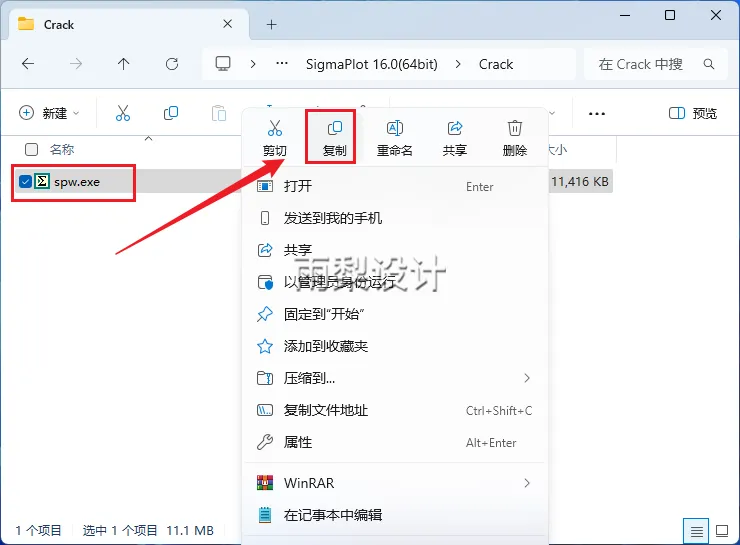Click the Crack breadcrumb in address bar
Image resolution: width=740 pixels, height=545 pixels.
[496, 64]
